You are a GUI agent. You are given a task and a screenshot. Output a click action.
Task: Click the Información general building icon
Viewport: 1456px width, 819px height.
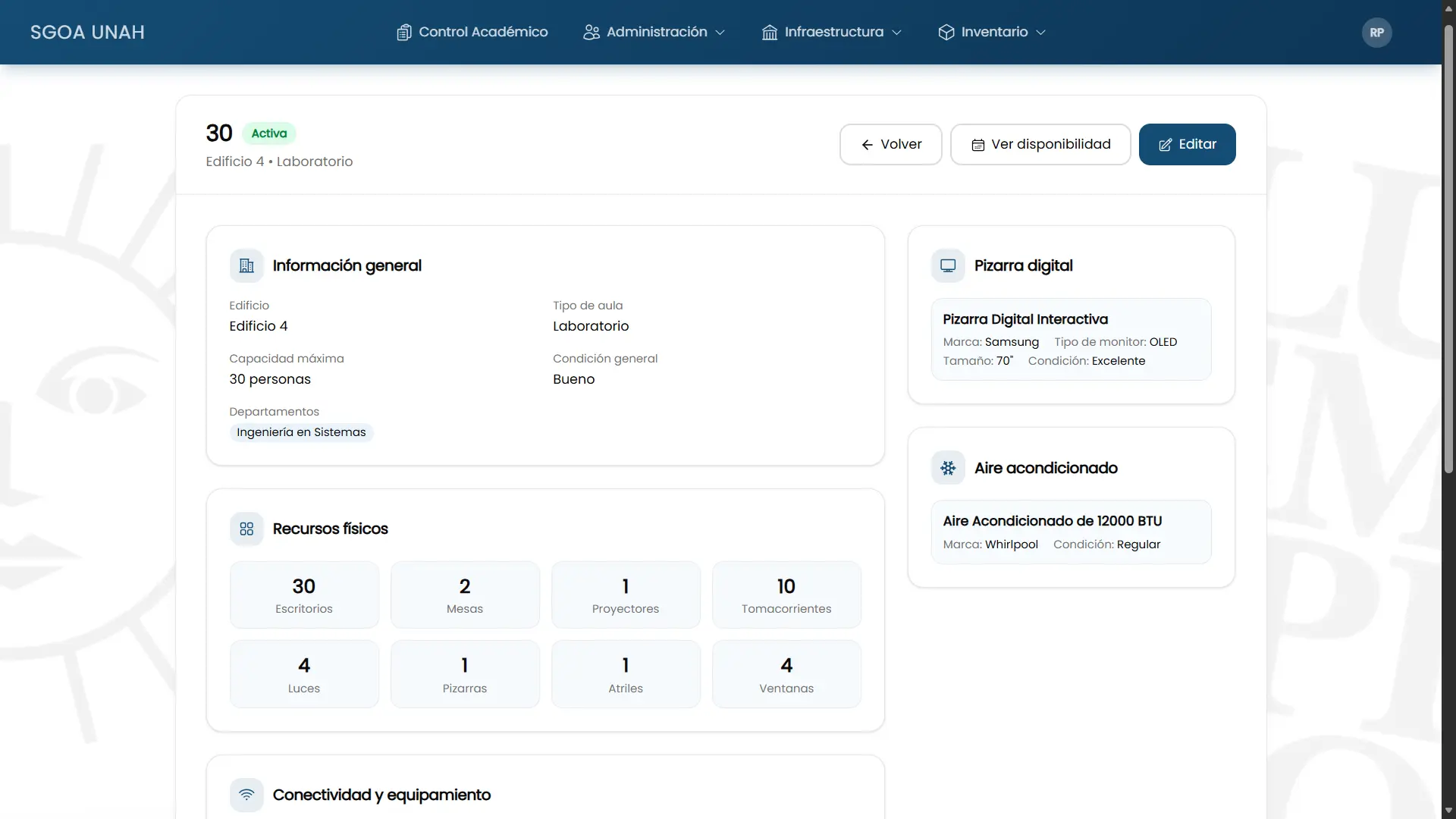click(x=246, y=266)
